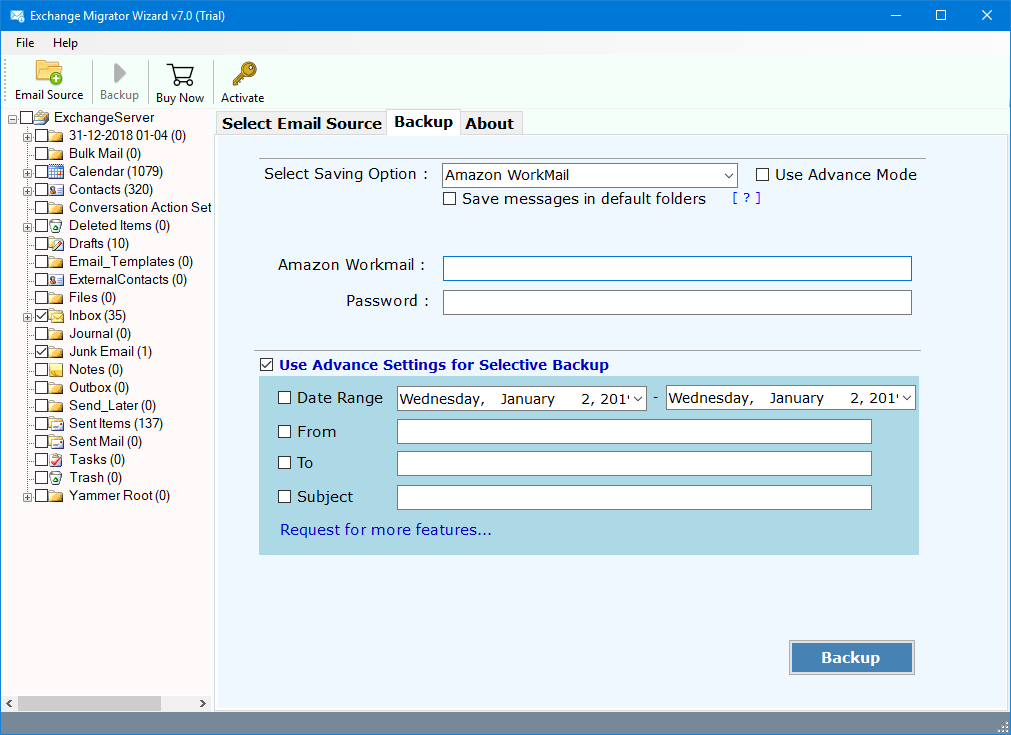Tick the To filter checkbox
The width and height of the screenshot is (1011, 735).
(284, 462)
